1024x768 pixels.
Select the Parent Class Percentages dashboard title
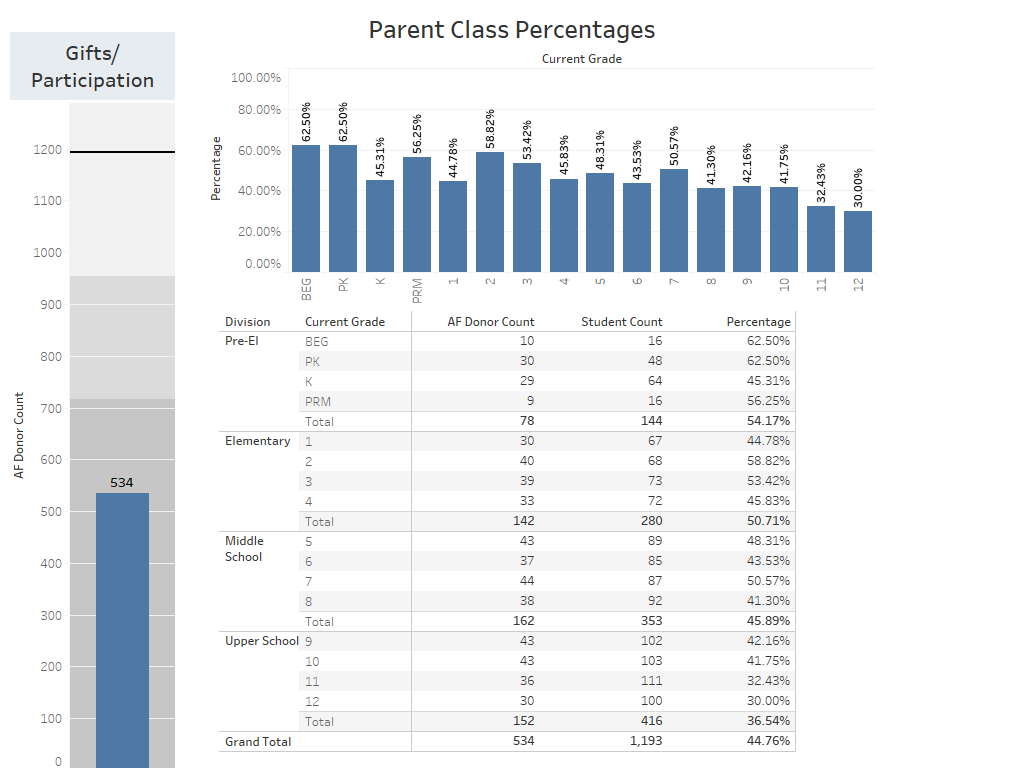pos(512,30)
